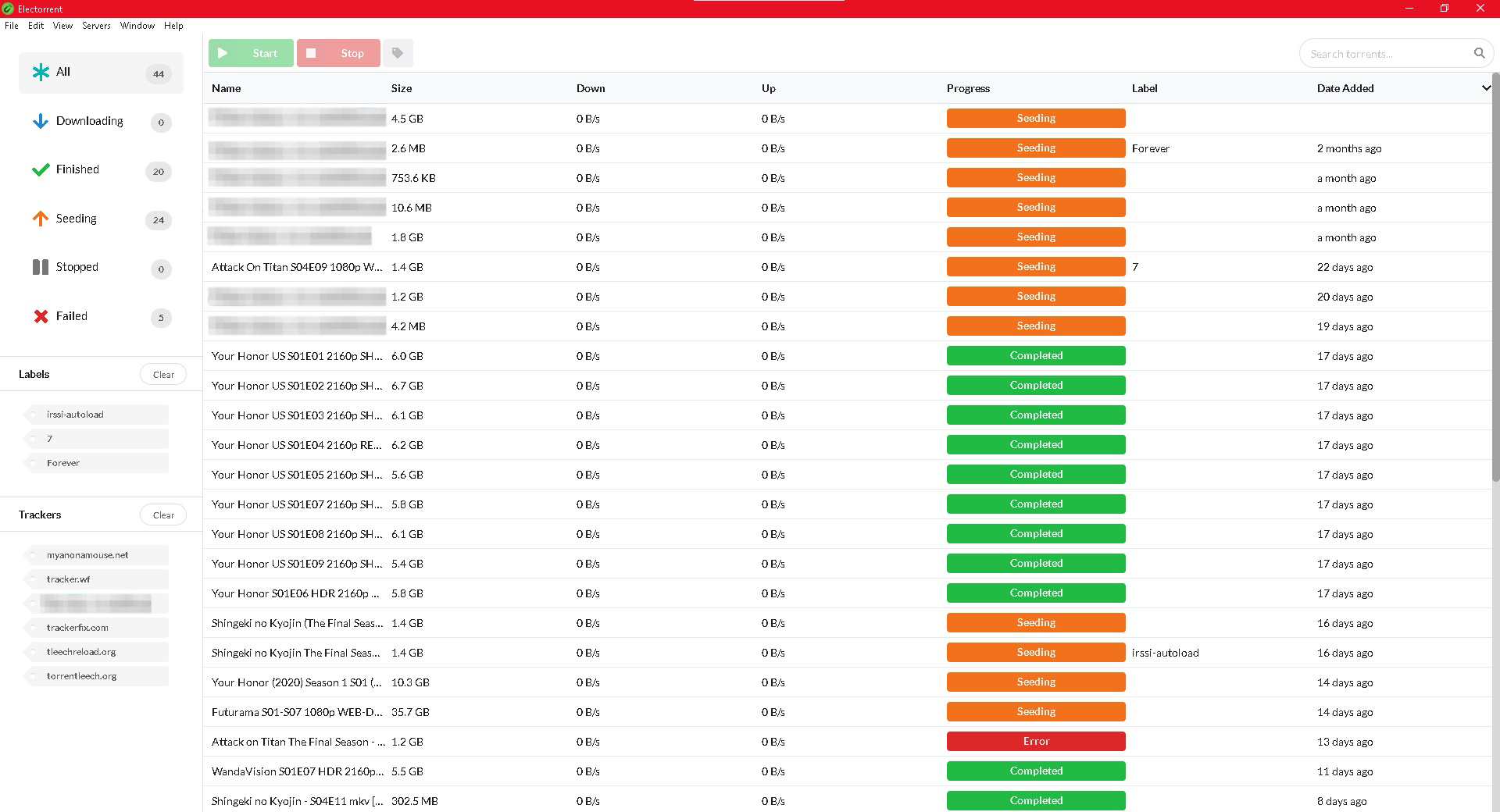
Task: Toggle the myanonamouse.net tracker filter
Action: click(x=87, y=555)
